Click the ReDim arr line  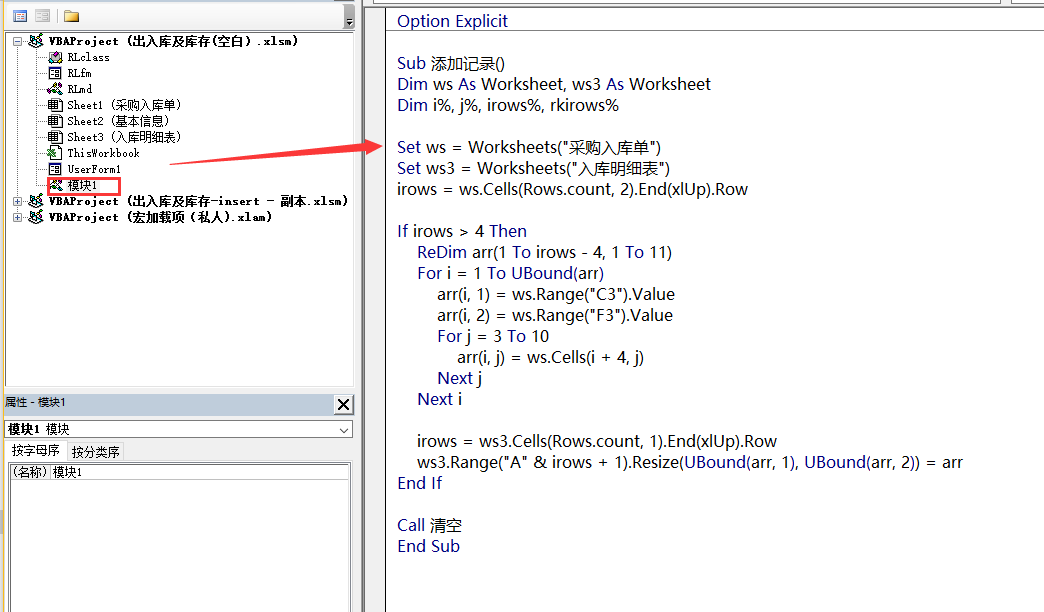544,252
